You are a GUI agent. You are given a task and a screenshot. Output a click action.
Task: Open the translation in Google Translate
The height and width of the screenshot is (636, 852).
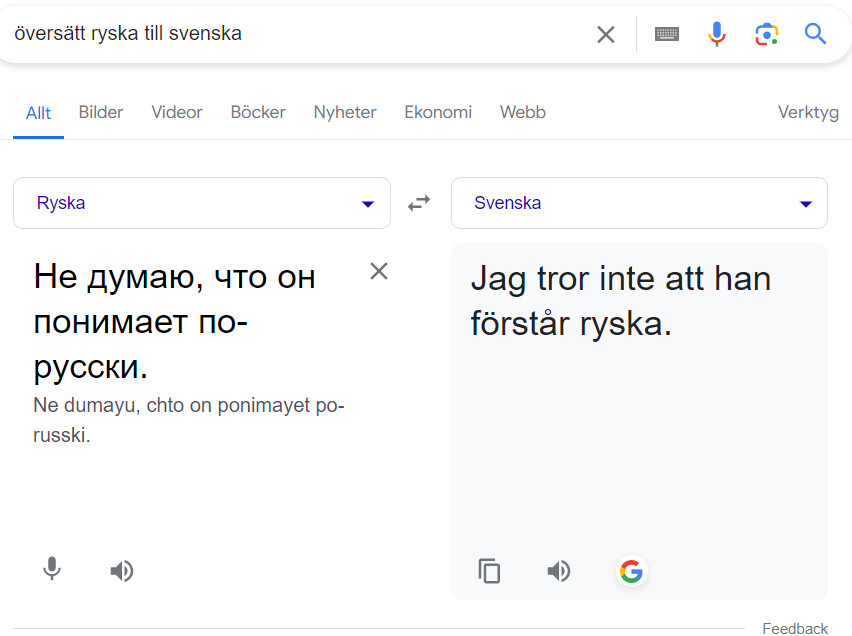pyautogui.click(x=631, y=571)
